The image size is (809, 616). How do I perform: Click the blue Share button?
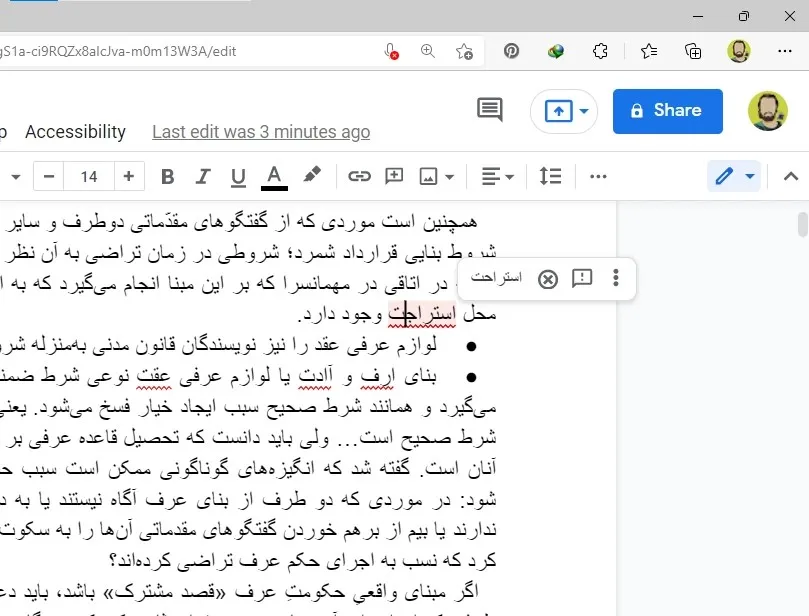(x=667, y=111)
